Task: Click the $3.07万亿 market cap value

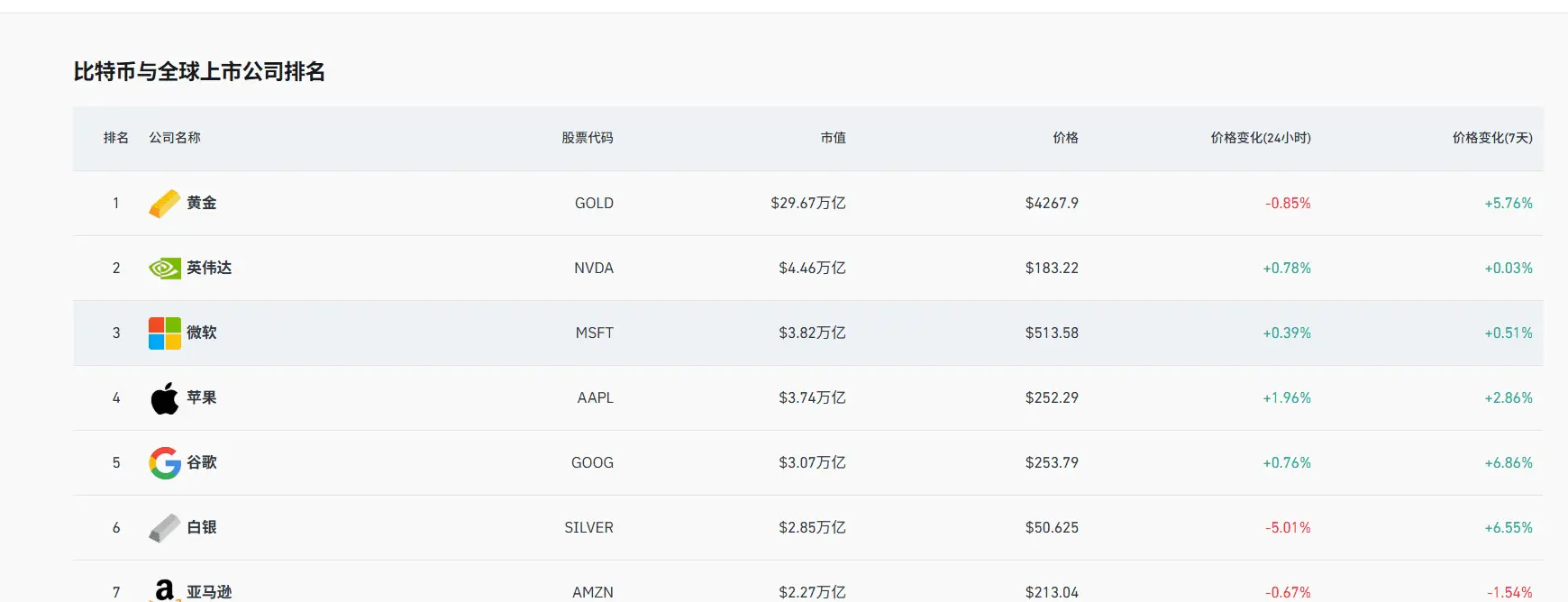Action: (813, 463)
